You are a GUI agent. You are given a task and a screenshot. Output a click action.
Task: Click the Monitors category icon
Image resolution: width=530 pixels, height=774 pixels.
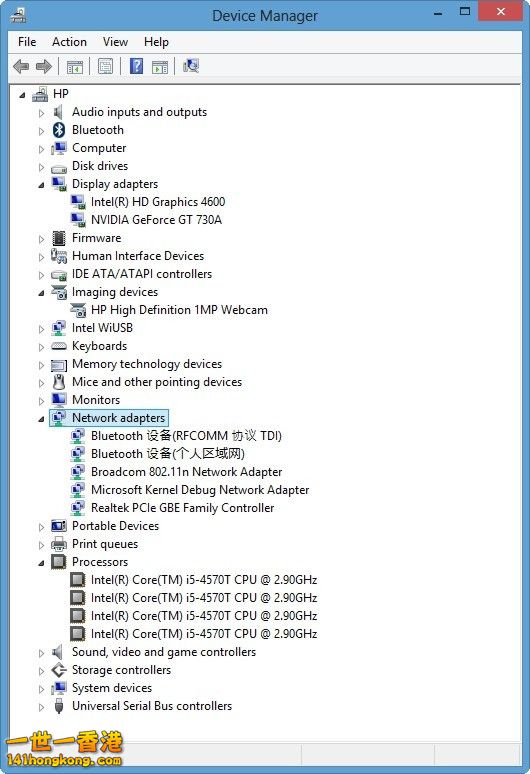coord(59,400)
